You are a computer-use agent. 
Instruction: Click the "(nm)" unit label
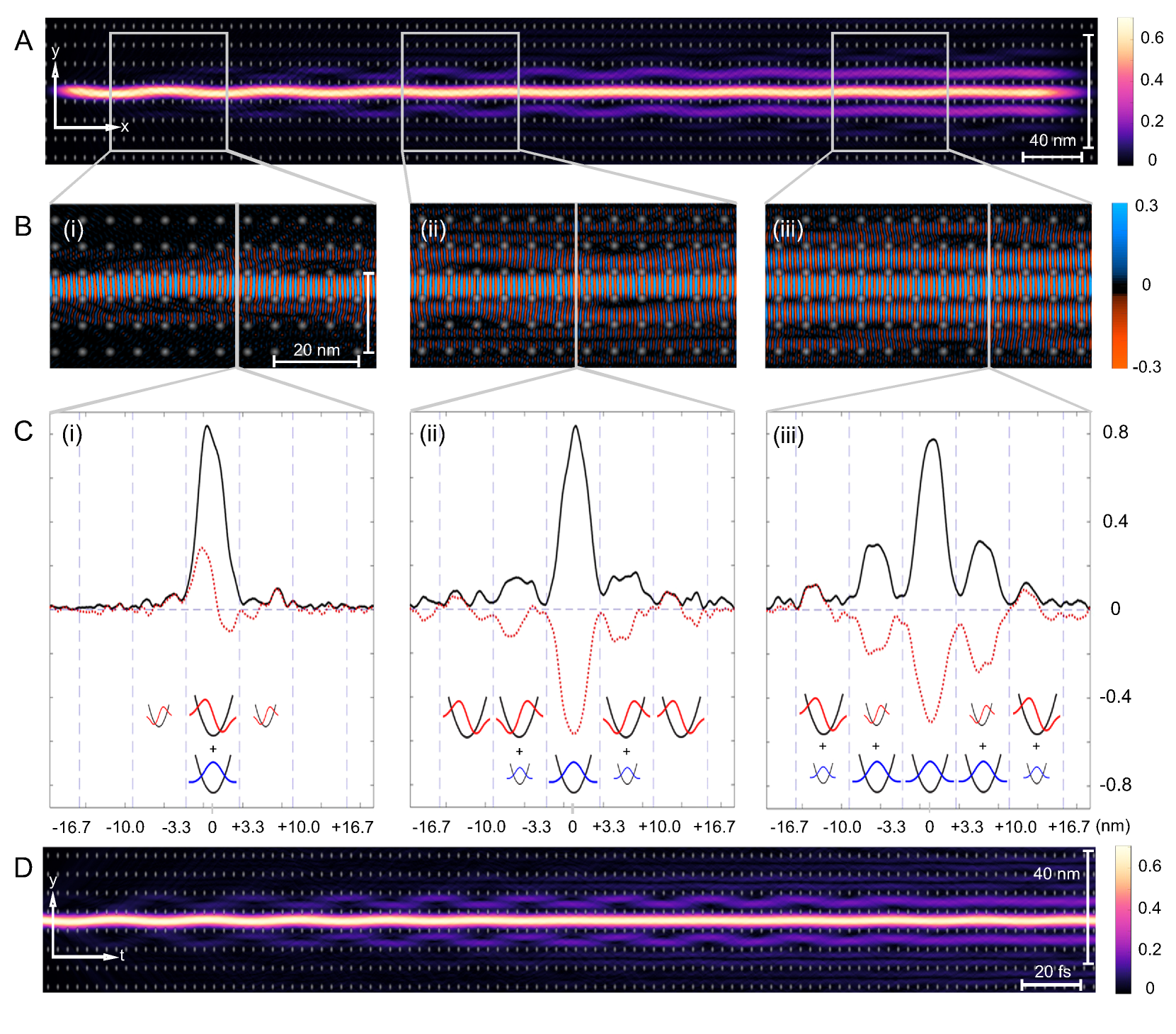[1112, 826]
